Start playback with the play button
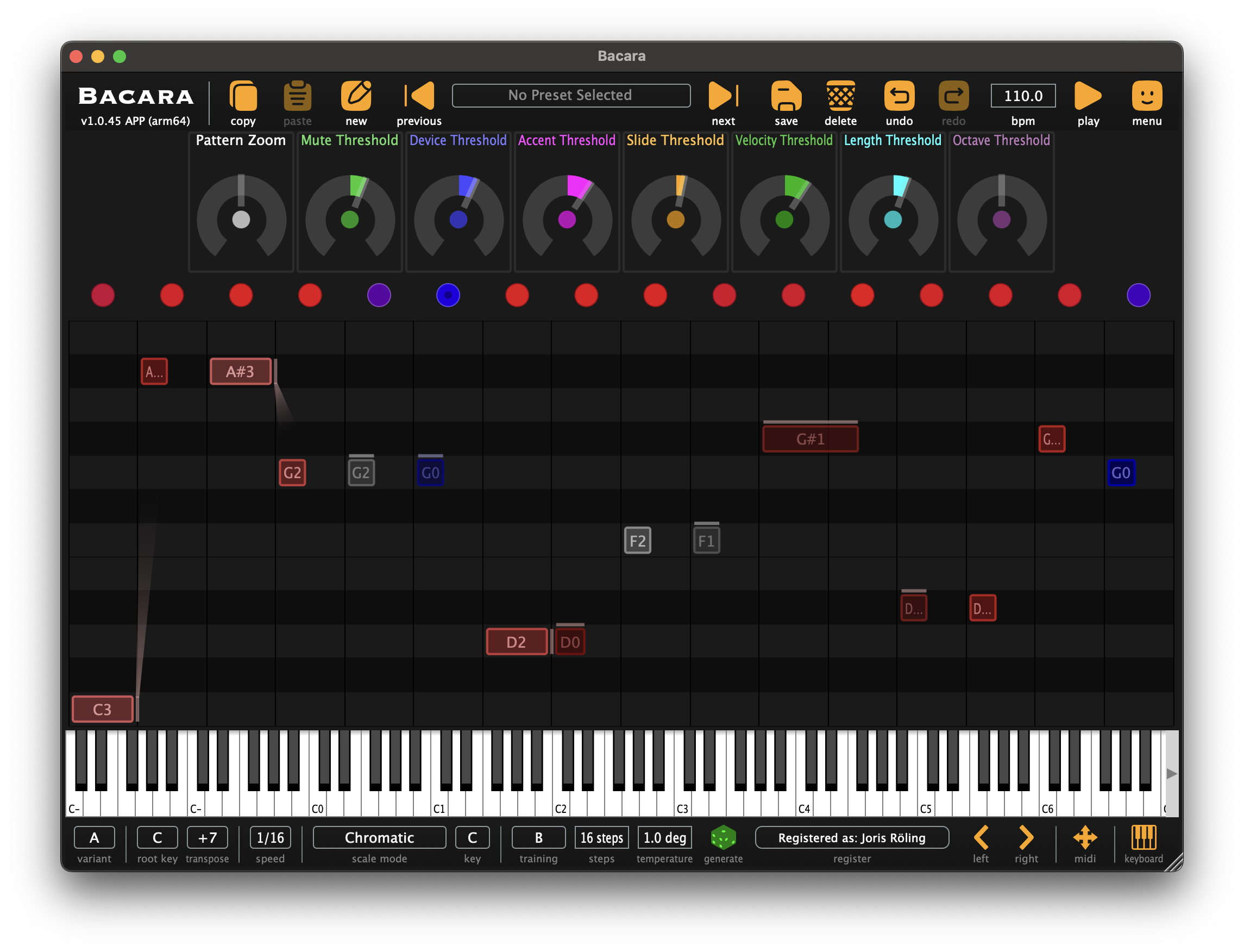The height and width of the screenshot is (952, 1244). (x=1087, y=96)
